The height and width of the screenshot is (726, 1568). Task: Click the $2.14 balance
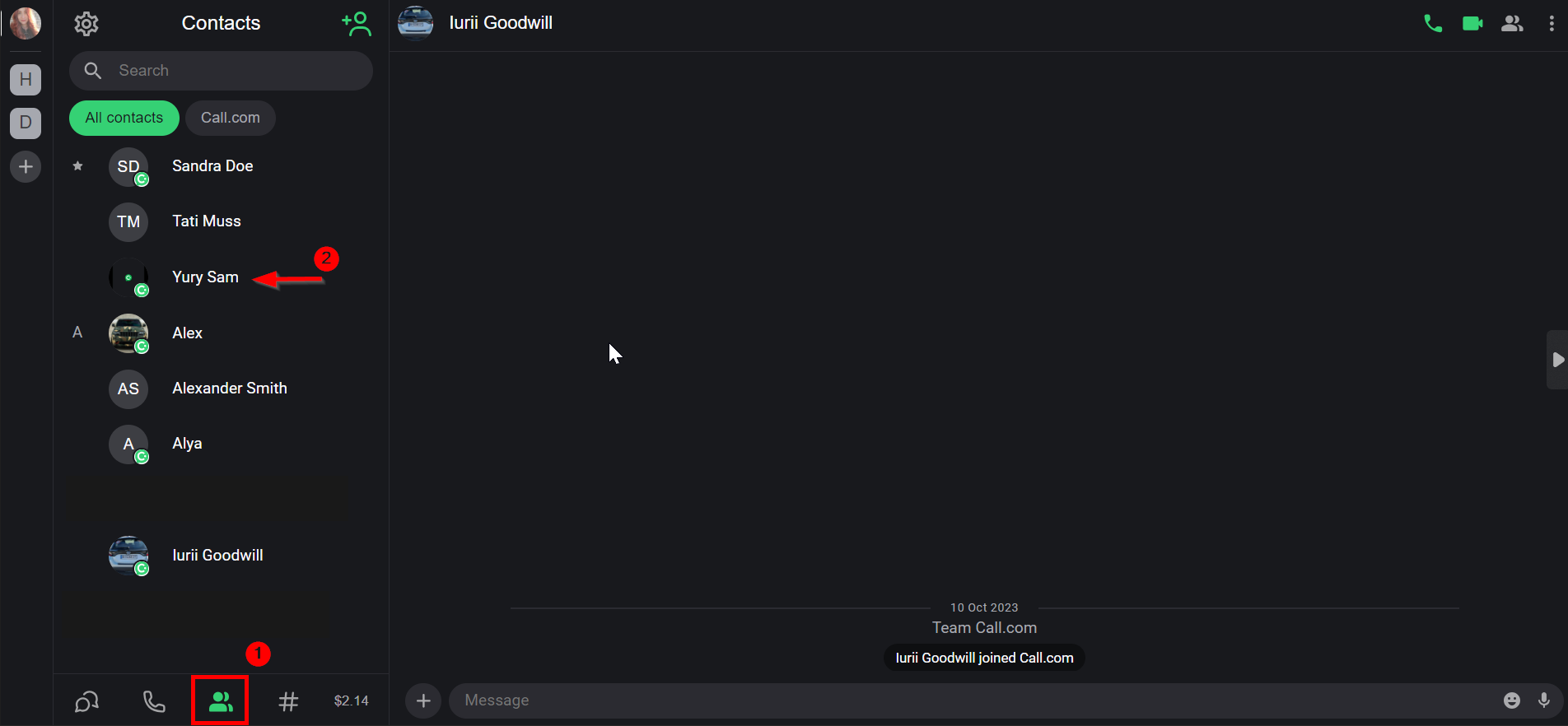pos(352,701)
